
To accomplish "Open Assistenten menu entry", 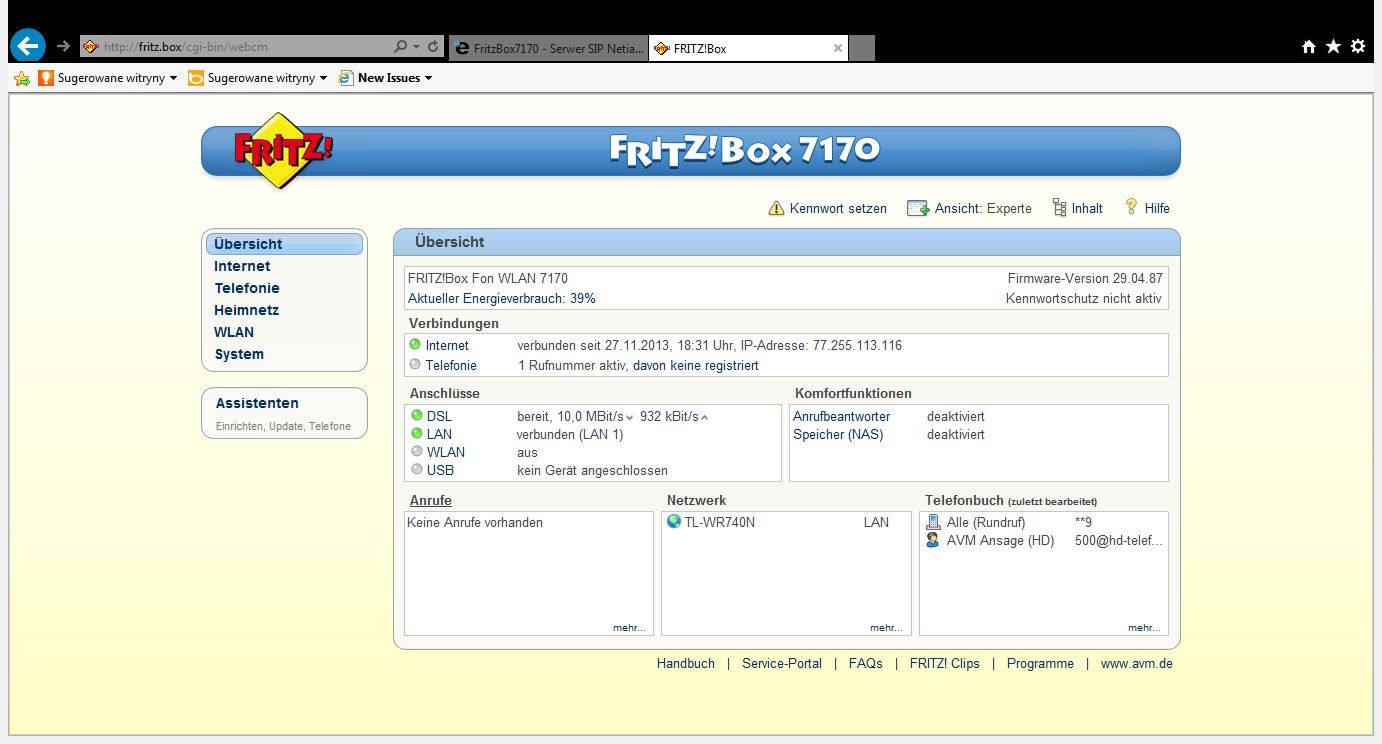I will coord(257,403).
